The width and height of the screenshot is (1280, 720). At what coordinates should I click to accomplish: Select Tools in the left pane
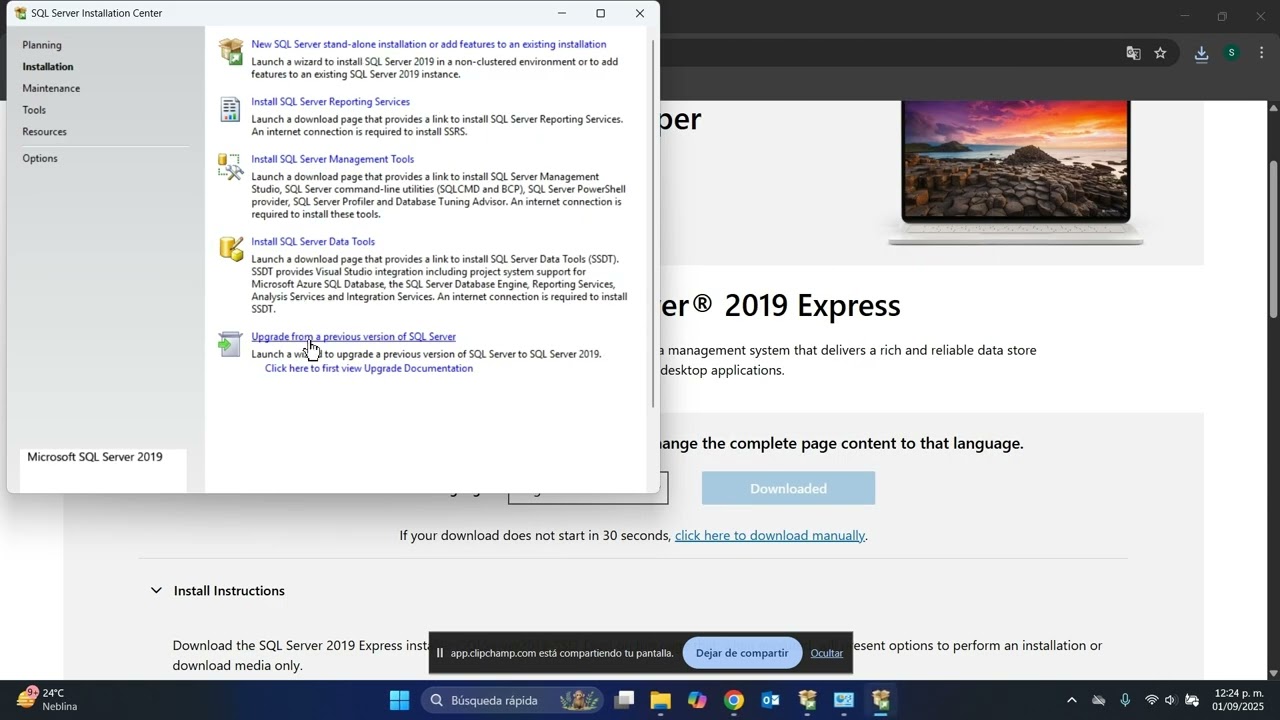34,110
